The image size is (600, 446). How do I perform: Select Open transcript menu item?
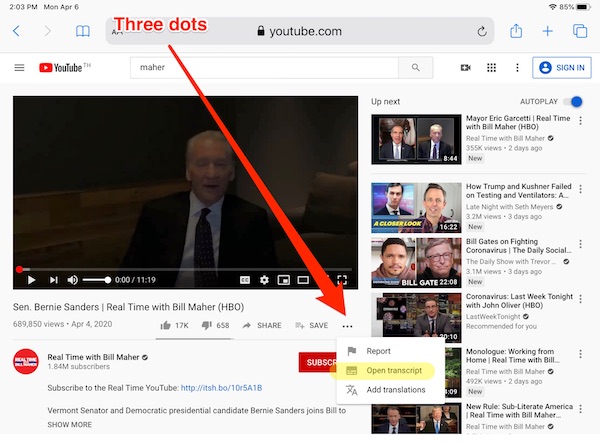[x=390, y=370]
